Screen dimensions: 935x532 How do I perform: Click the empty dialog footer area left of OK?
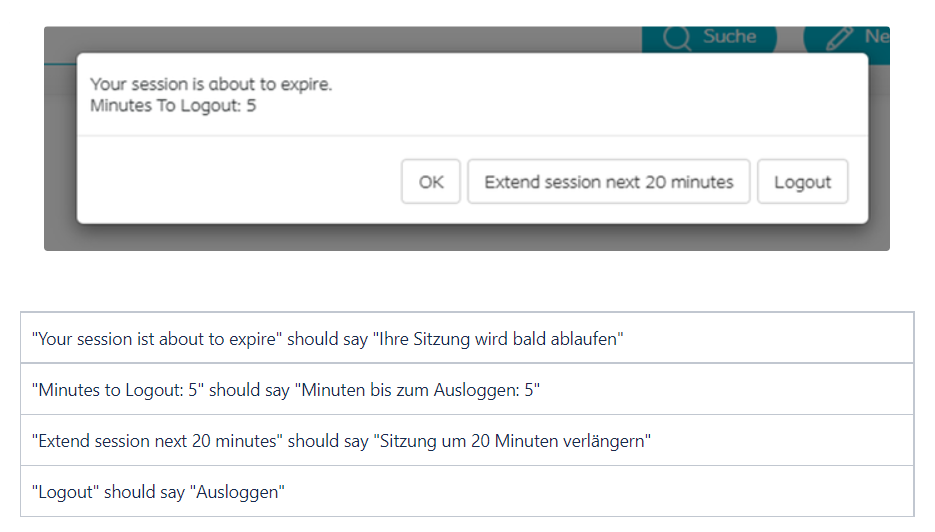click(239, 181)
